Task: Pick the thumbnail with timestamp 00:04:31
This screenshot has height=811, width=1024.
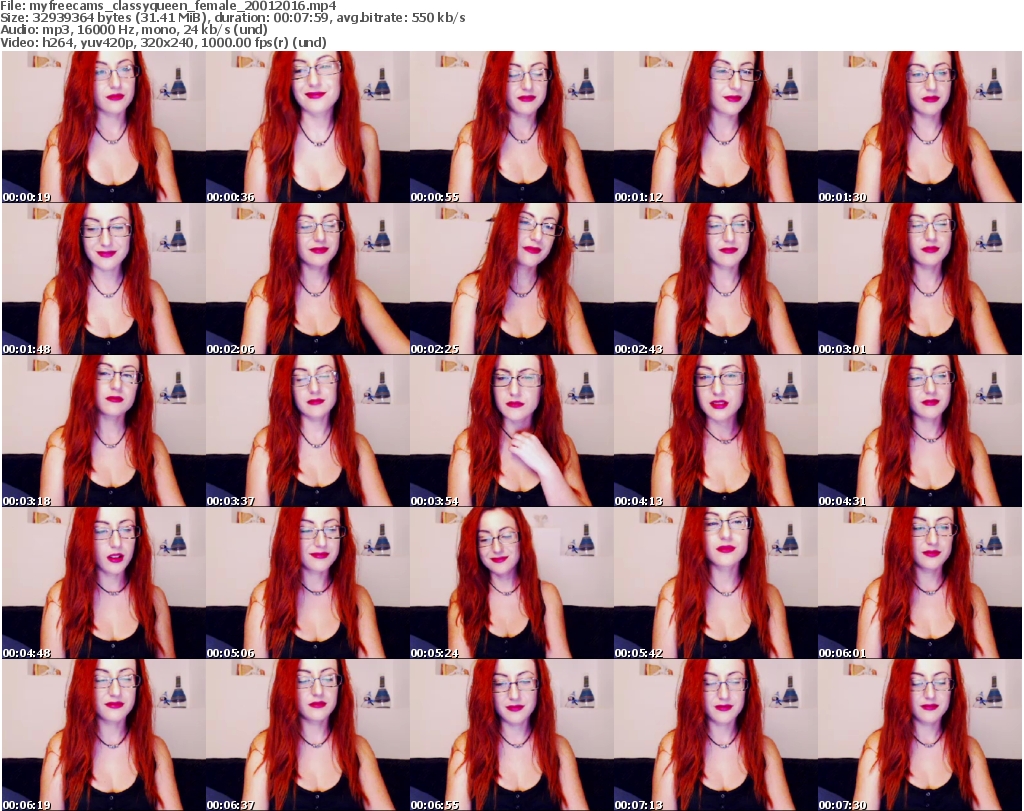Action: tap(920, 431)
